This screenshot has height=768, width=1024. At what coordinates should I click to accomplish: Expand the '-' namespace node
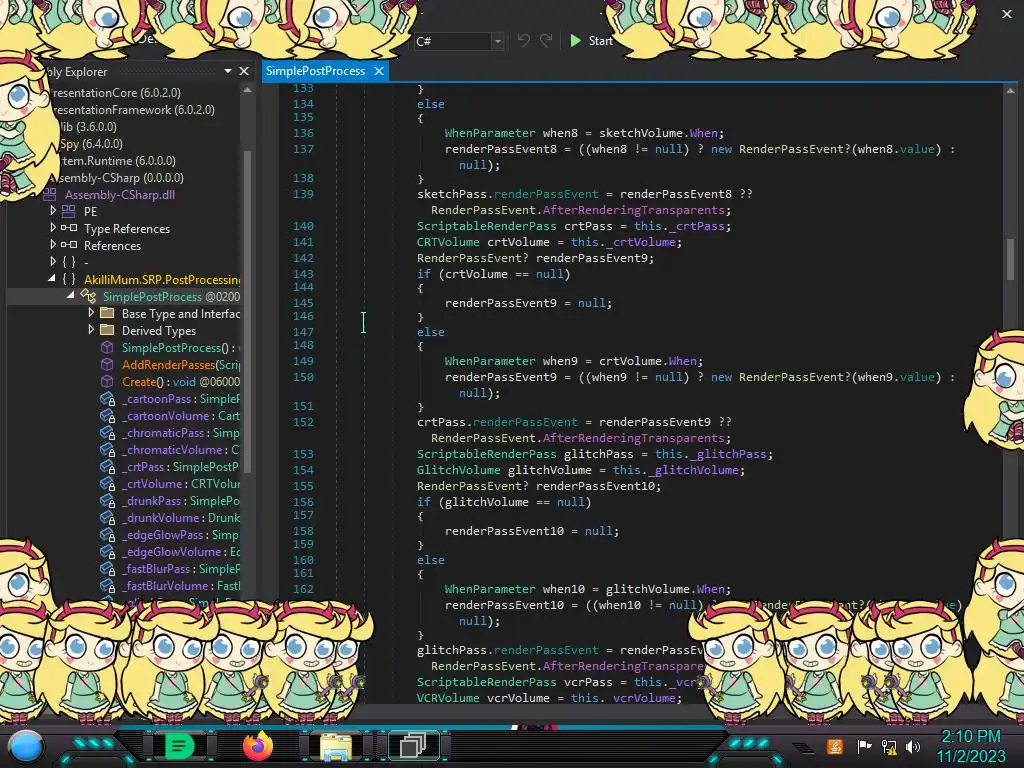pyautogui.click(x=53, y=261)
